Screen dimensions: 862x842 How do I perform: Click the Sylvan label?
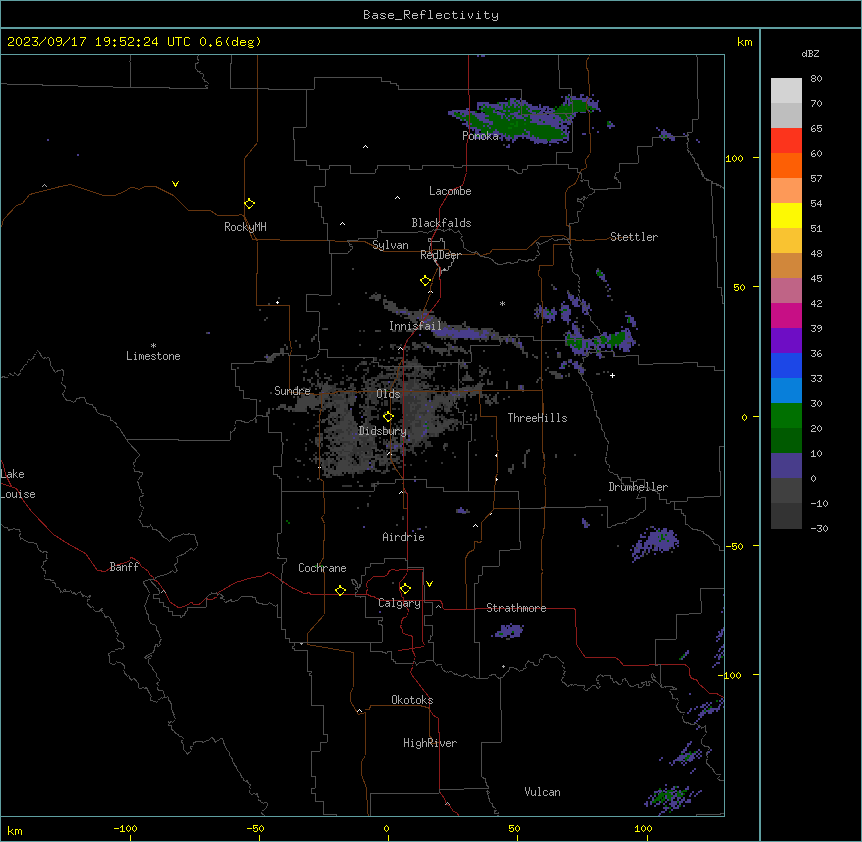(390, 245)
